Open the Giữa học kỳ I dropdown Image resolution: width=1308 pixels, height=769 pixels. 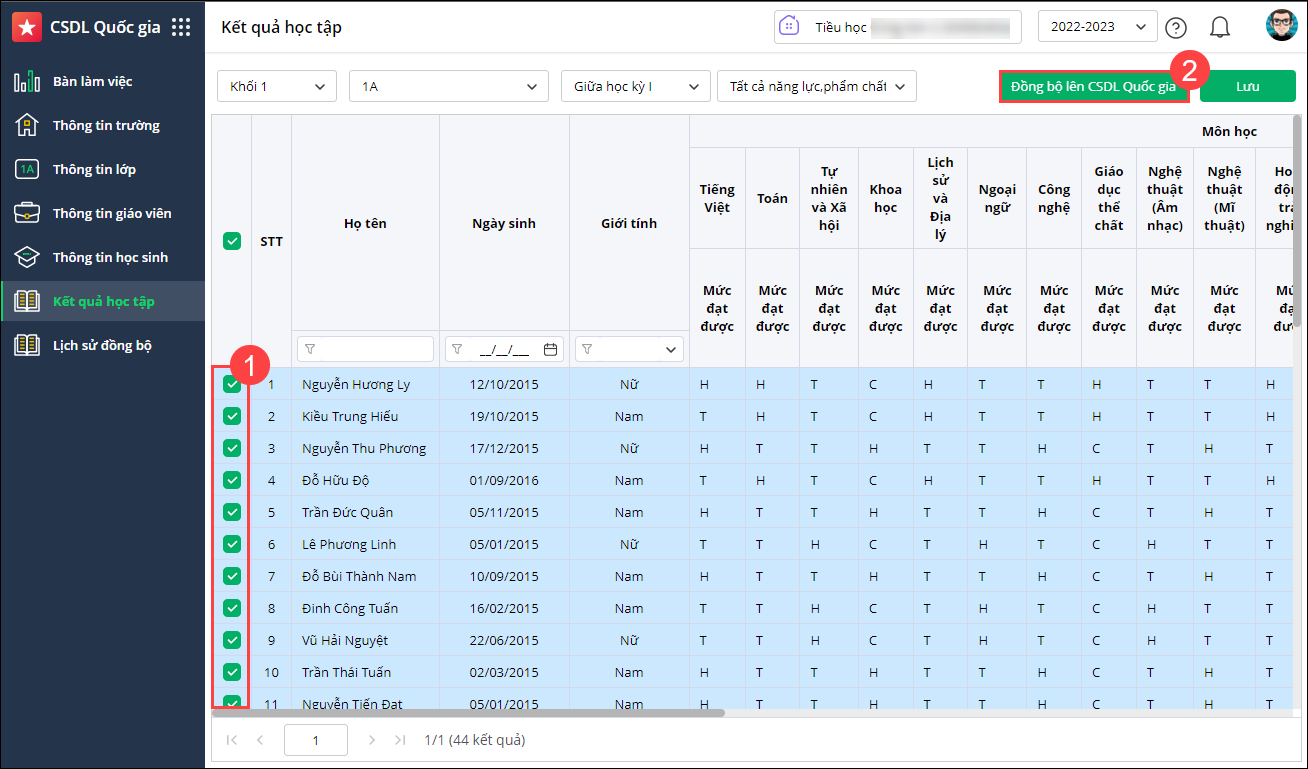(x=635, y=87)
